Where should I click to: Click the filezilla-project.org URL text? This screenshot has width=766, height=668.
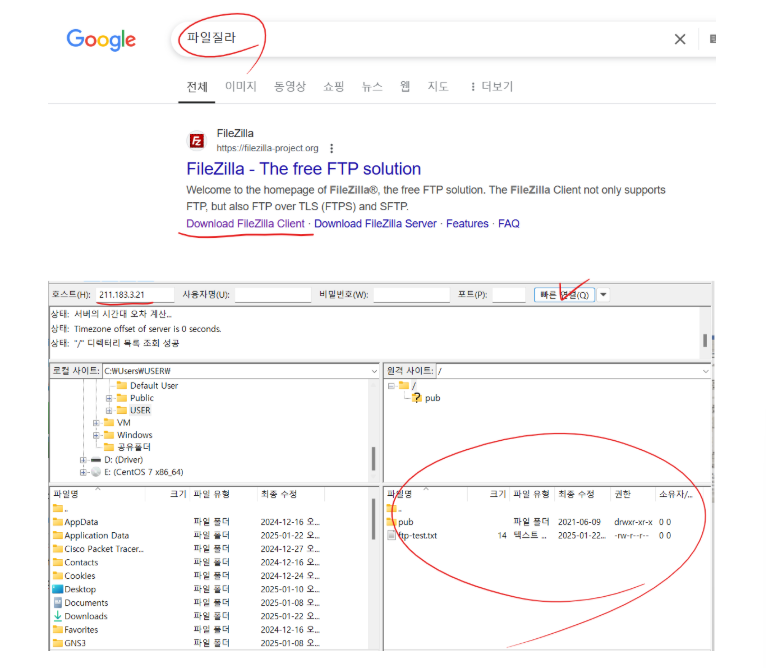(267, 148)
